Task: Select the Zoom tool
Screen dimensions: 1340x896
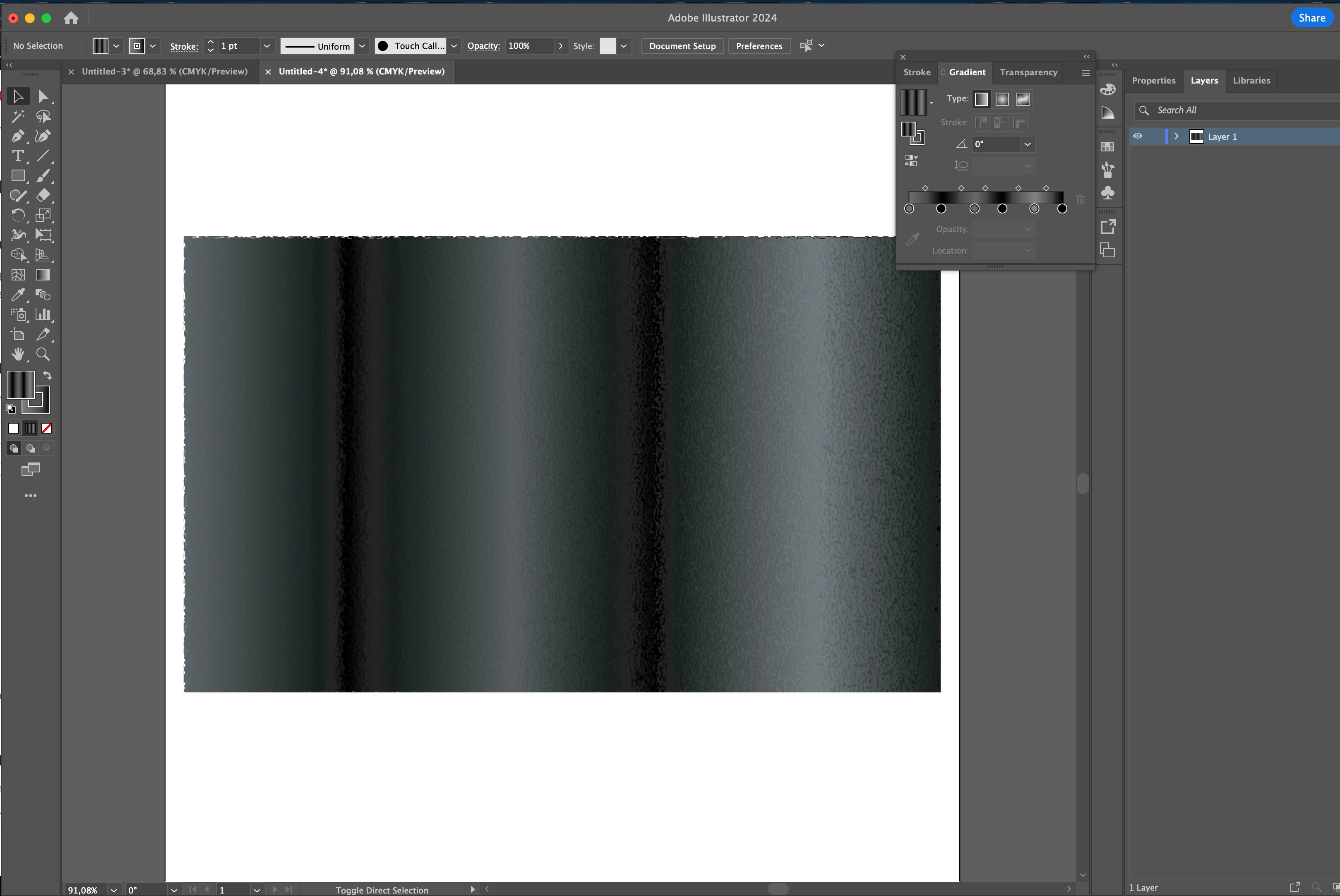Action: (43, 354)
